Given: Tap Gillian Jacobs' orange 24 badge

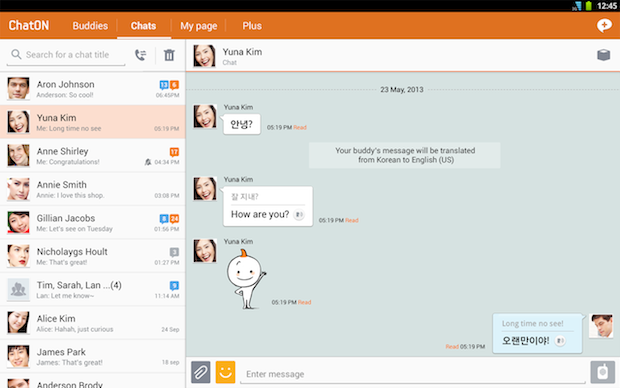Looking at the screenshot, I should (174, 219).
